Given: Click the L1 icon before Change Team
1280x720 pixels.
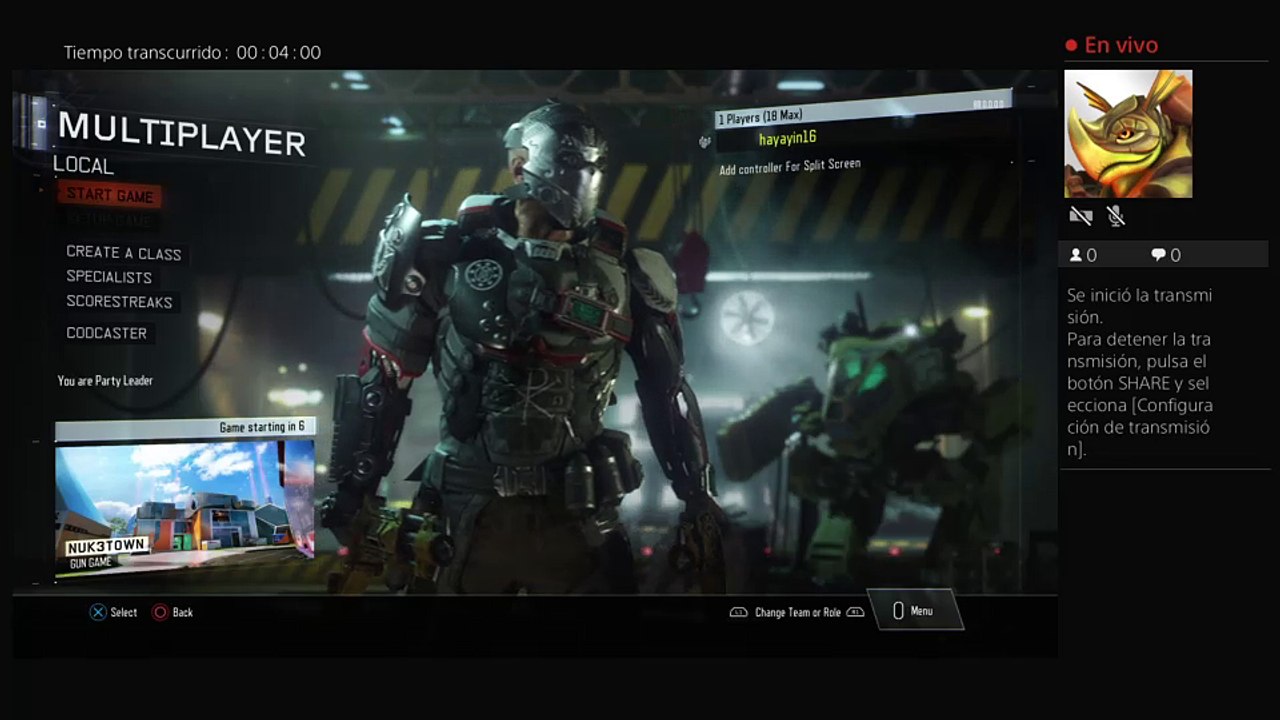Looking at the screenshot, I should (x=739, y=612).
